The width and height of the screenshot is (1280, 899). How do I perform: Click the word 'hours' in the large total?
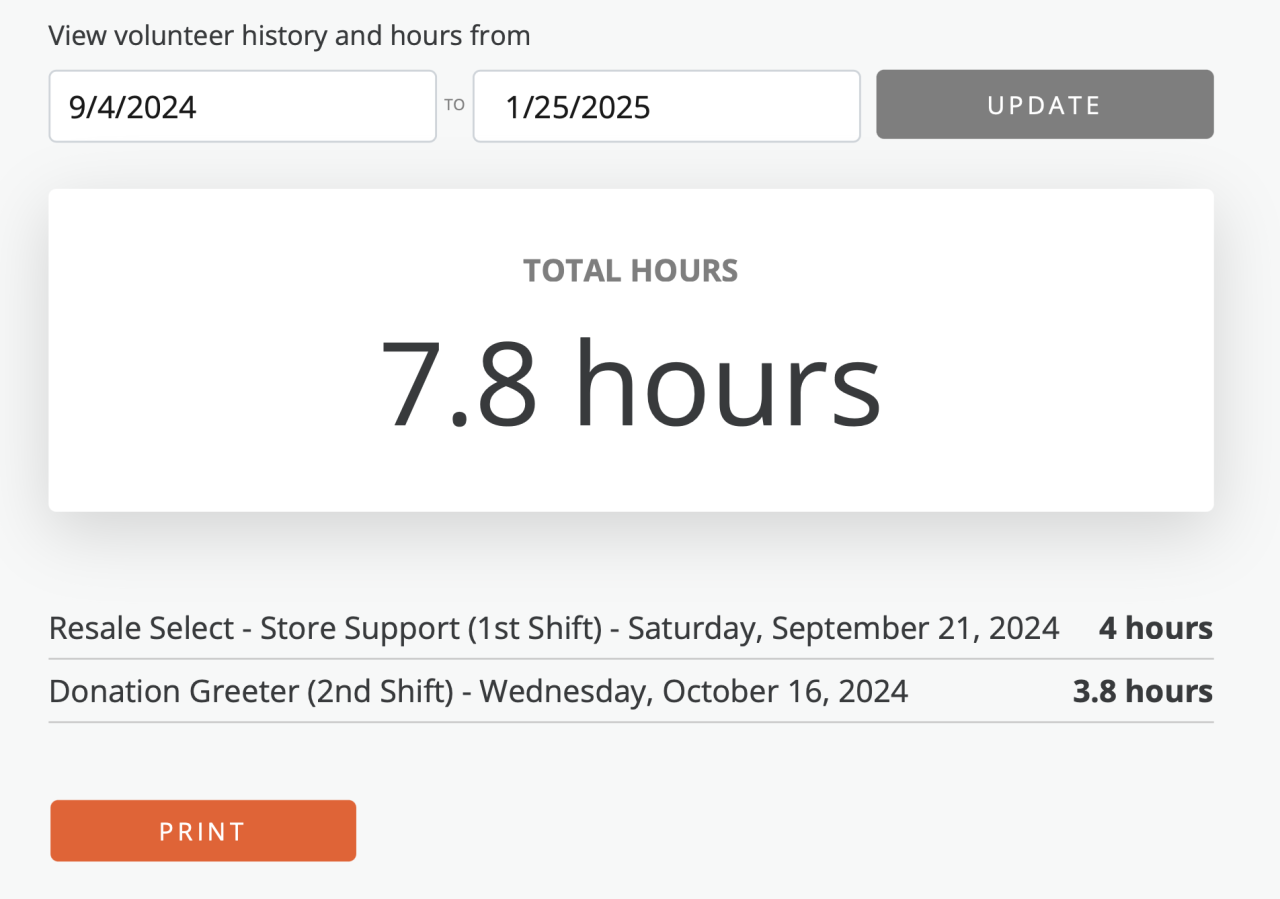(728, 384)
